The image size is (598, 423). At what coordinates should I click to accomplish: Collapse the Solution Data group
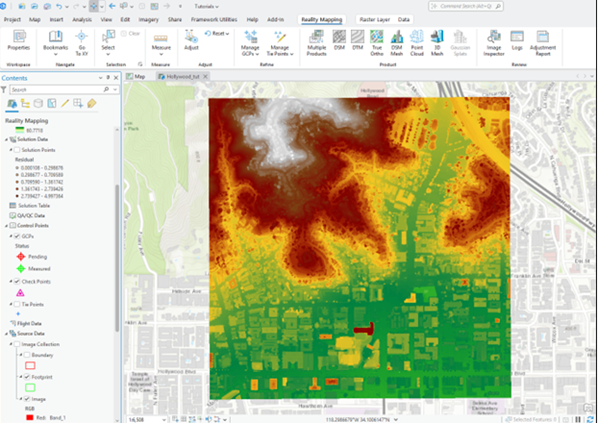pos(6,140)
